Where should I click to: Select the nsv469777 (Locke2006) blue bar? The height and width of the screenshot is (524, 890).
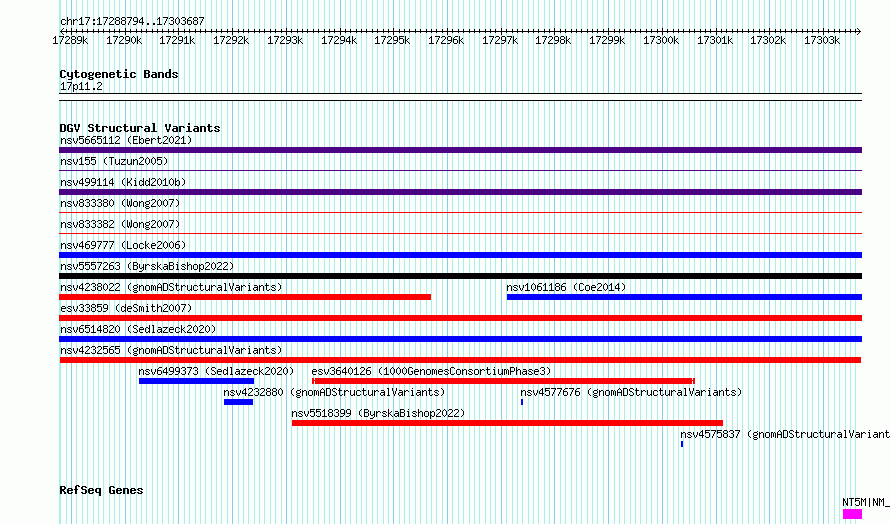coord(460,255)
